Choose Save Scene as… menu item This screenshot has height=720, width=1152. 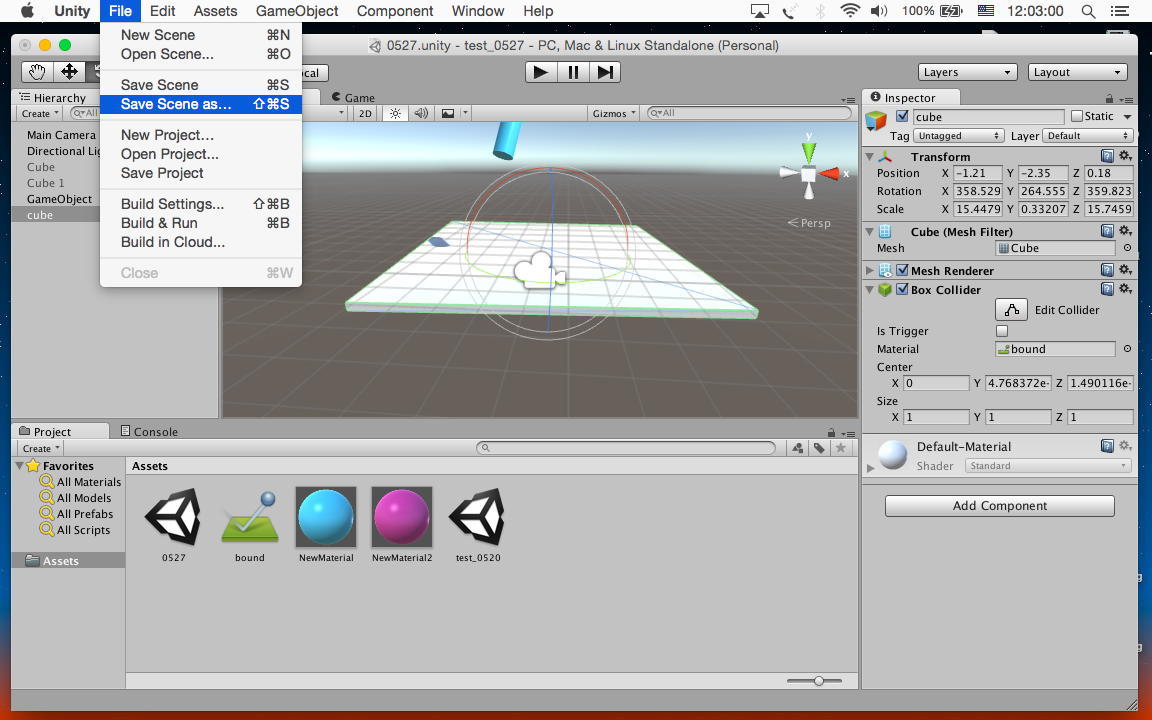pos(201,104)
